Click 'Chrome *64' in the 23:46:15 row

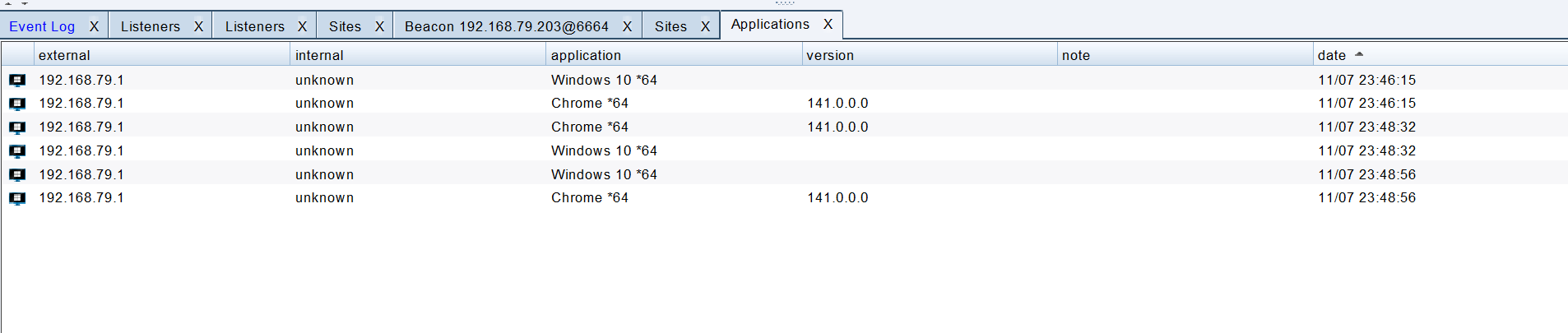point(590,103)
